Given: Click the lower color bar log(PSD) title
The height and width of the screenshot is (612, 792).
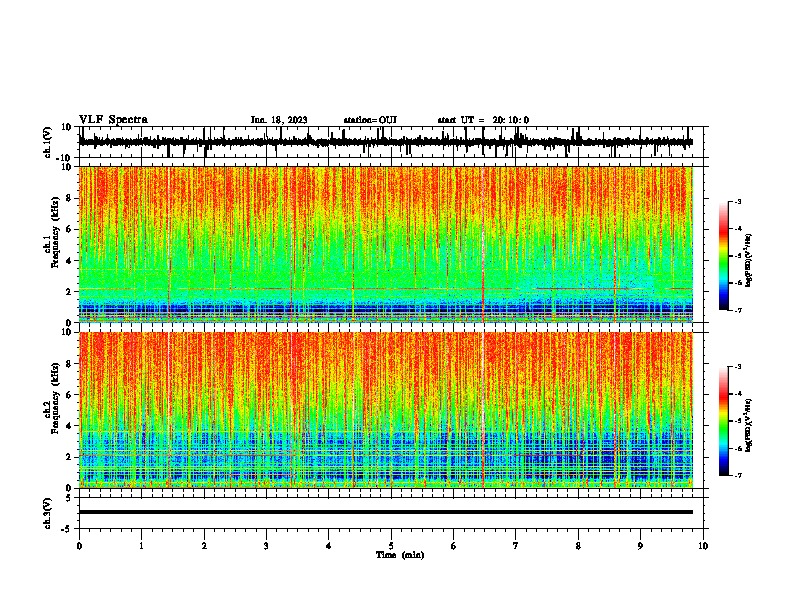Looking at the screenshot, I should coord(749,425).
